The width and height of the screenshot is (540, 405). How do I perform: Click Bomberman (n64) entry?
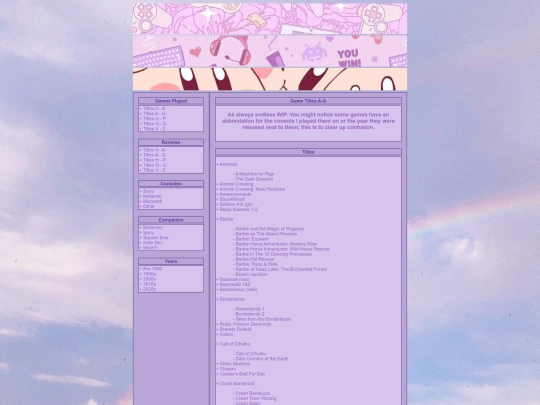(x=238, y=290)
